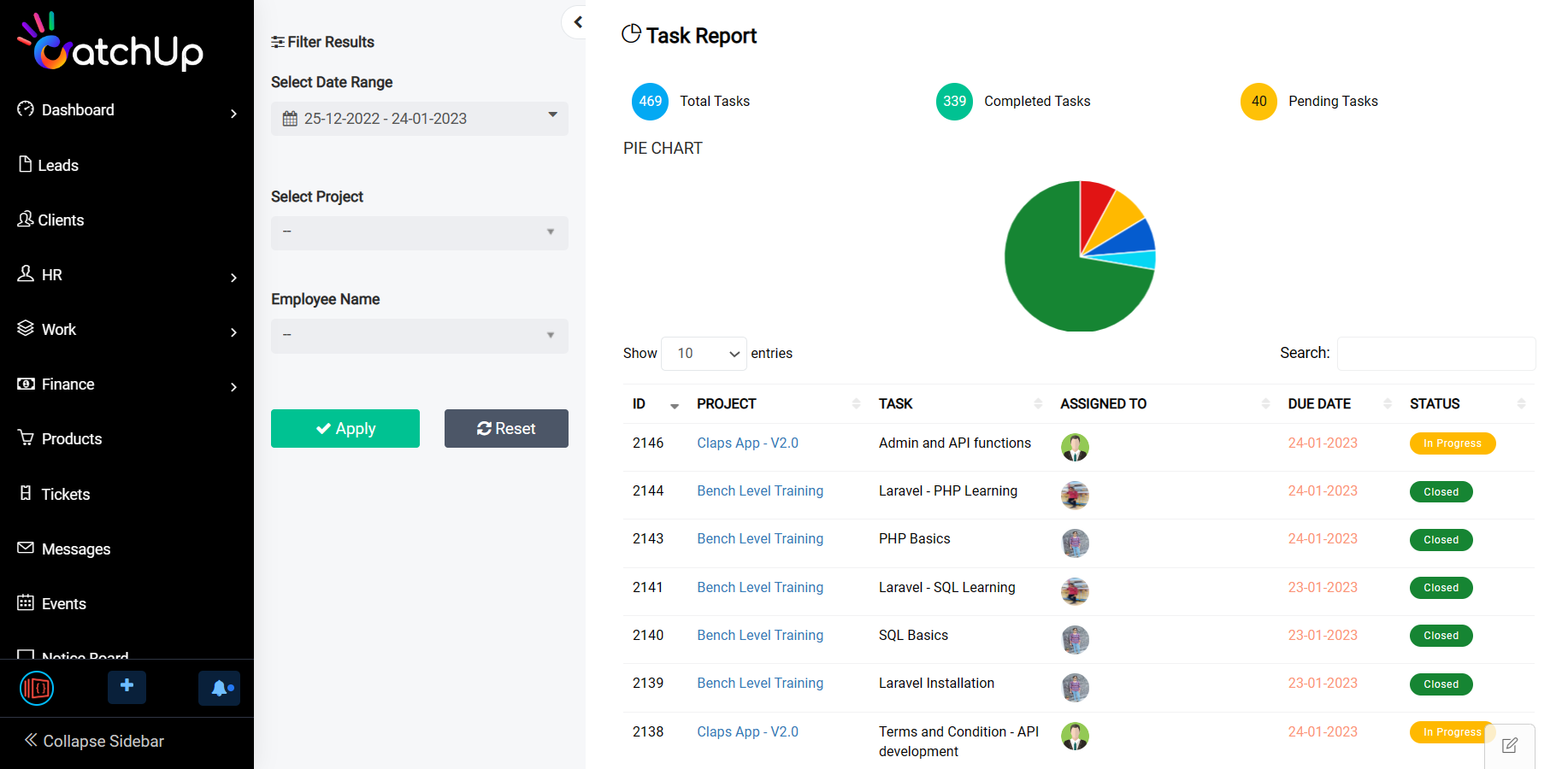Apply the selected filters
Image resolution: width=1568 pixels, height=769 pixels.
345,428
